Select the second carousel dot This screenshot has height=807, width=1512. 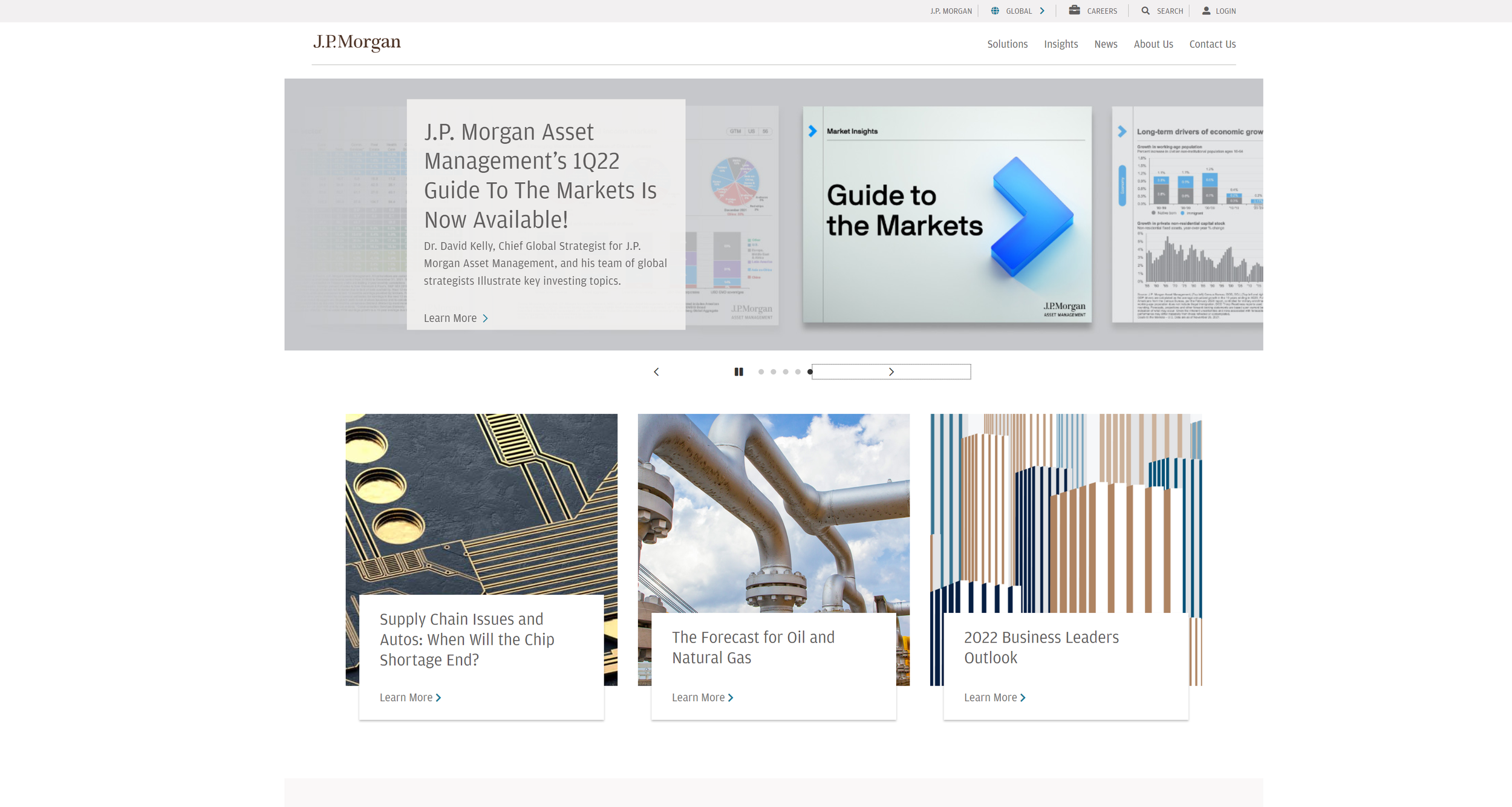(x=773, y=372)
